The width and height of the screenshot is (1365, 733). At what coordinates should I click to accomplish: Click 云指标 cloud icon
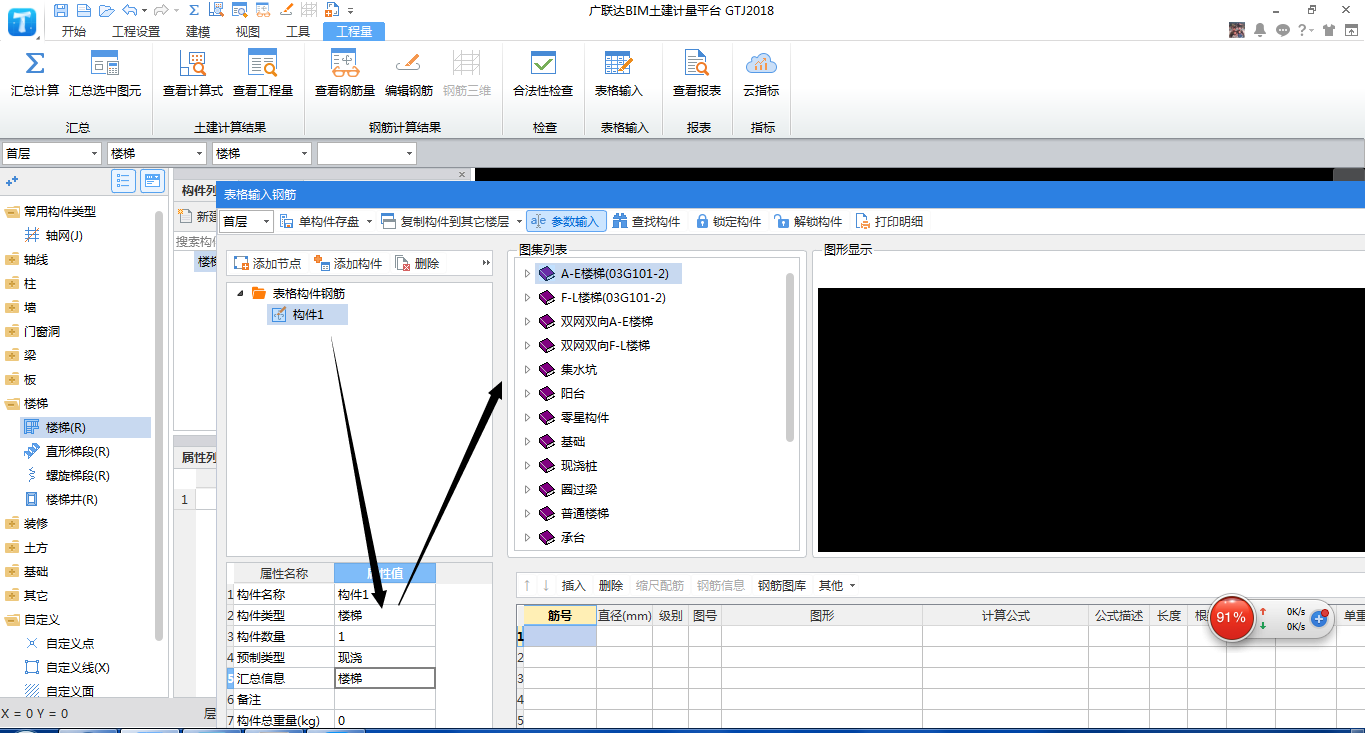(761, 65)
